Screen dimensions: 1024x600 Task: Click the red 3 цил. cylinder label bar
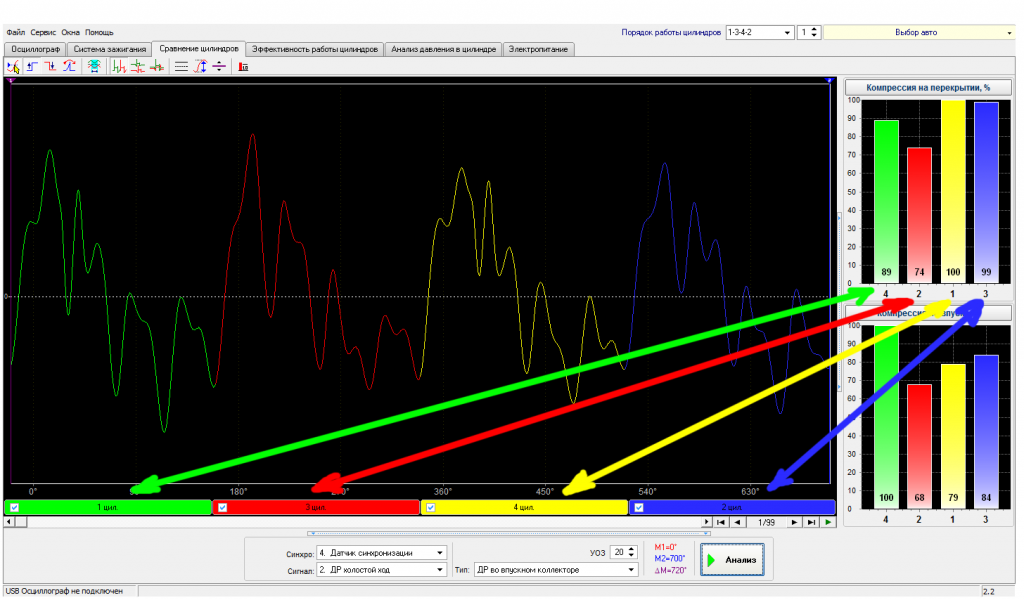(x=316, y=507)
